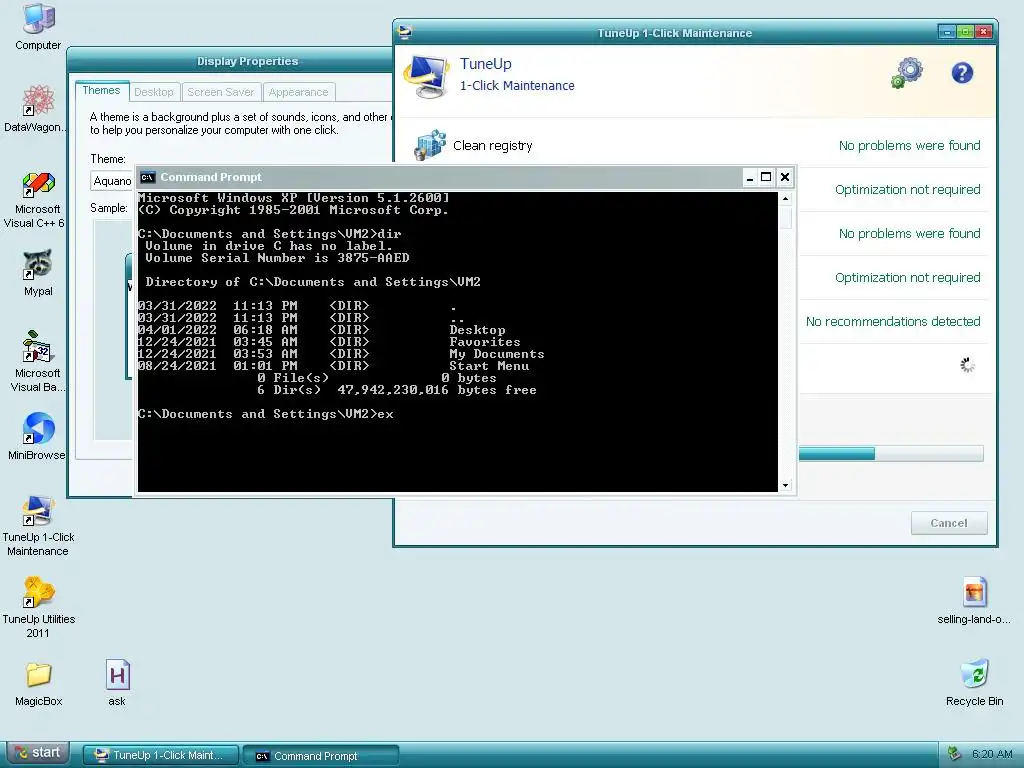The image size is (1024, 768).
Task: Maximize the Command Prompt window
Action: coord(767,177)
